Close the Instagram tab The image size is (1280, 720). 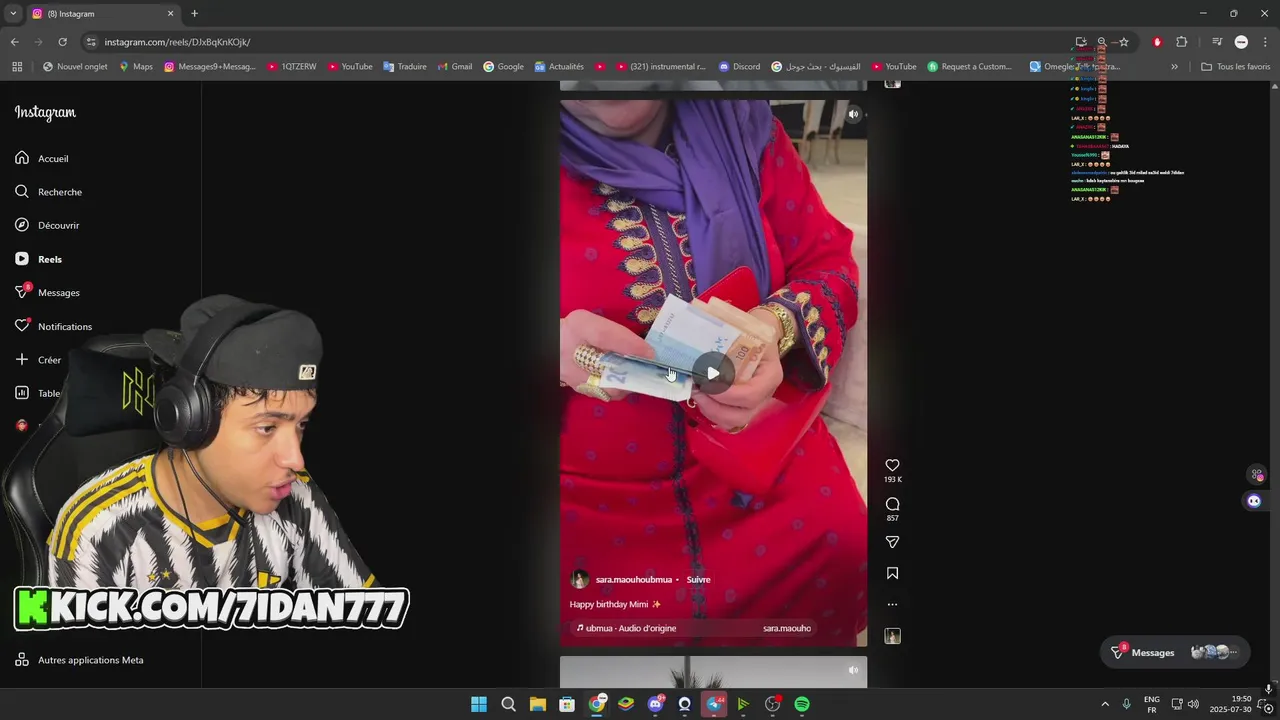coord(170,14)
